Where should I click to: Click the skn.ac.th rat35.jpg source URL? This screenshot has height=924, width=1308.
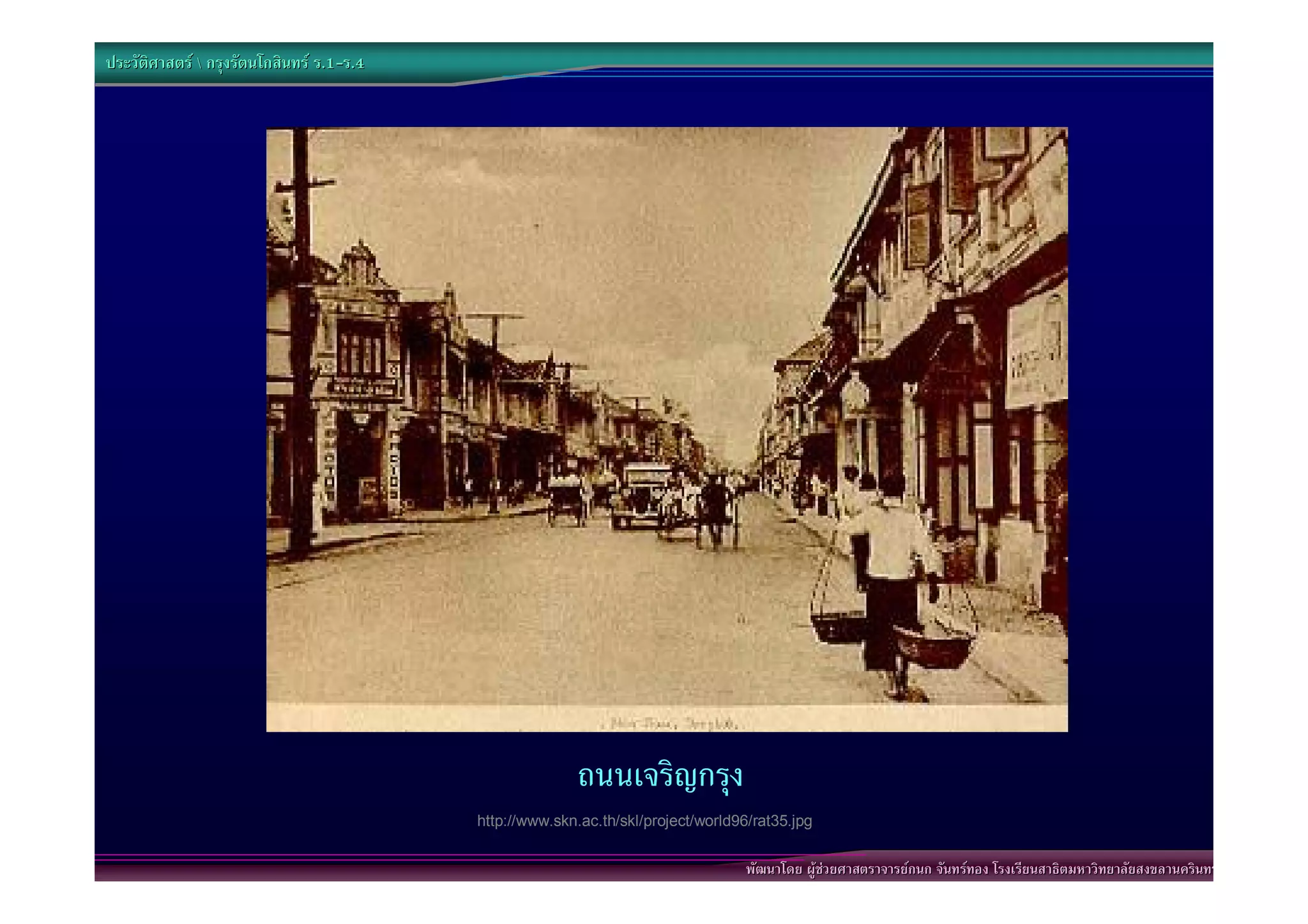click(644, 821)
